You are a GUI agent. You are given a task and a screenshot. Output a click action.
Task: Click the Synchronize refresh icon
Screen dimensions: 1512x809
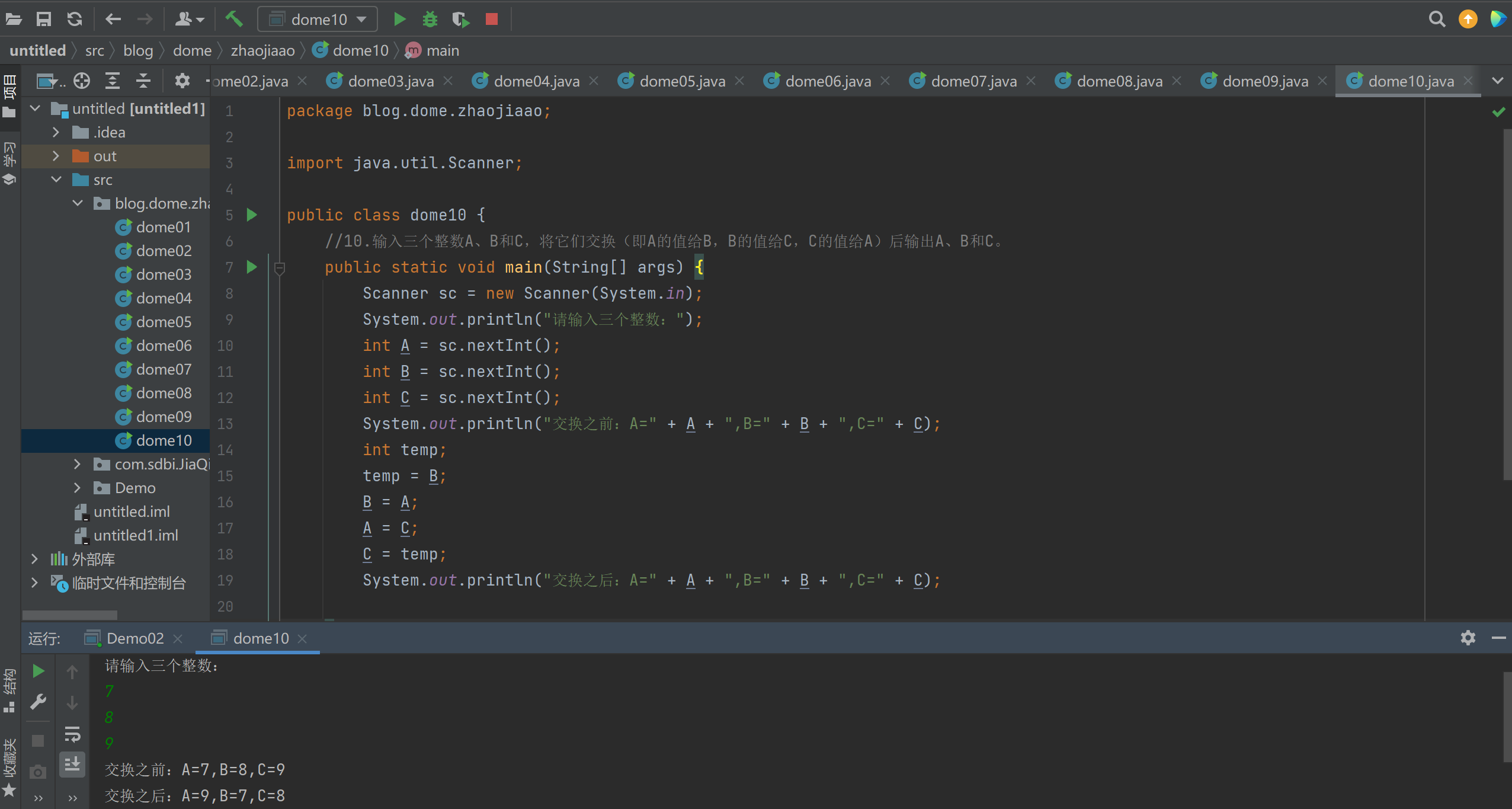pyautogui.click(x=75, y=20)
